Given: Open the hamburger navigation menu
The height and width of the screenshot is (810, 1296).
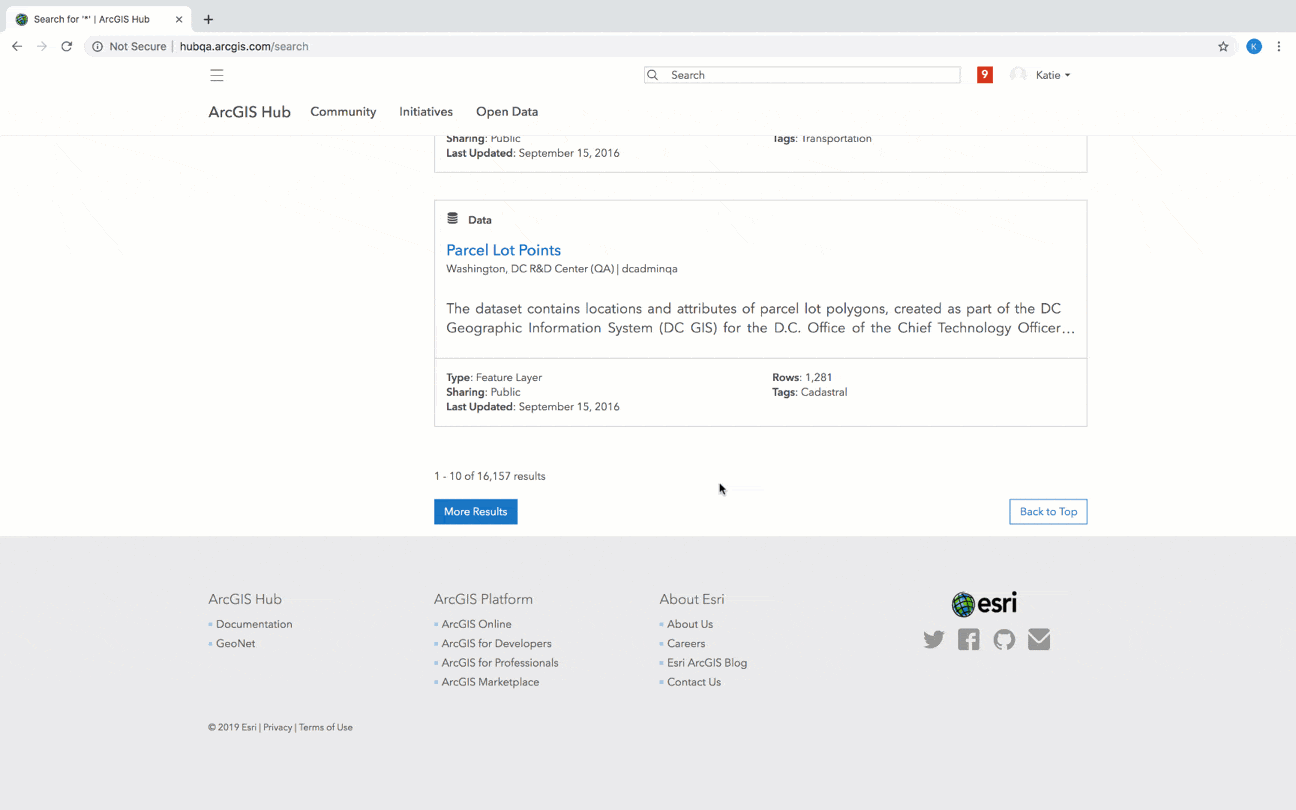Looking at the screenshot, I should (217, 75).
